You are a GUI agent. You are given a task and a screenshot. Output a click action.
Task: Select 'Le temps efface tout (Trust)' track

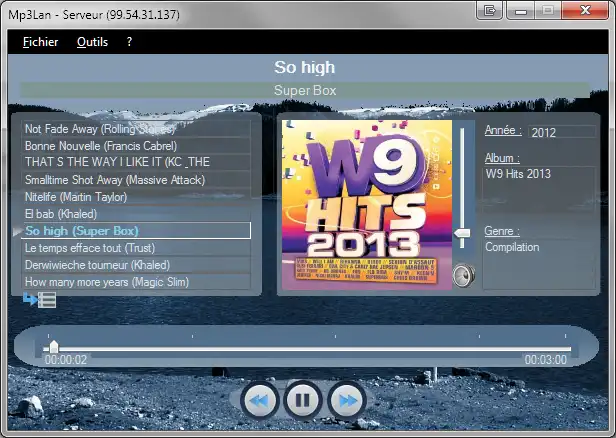(x=136, y=248)
